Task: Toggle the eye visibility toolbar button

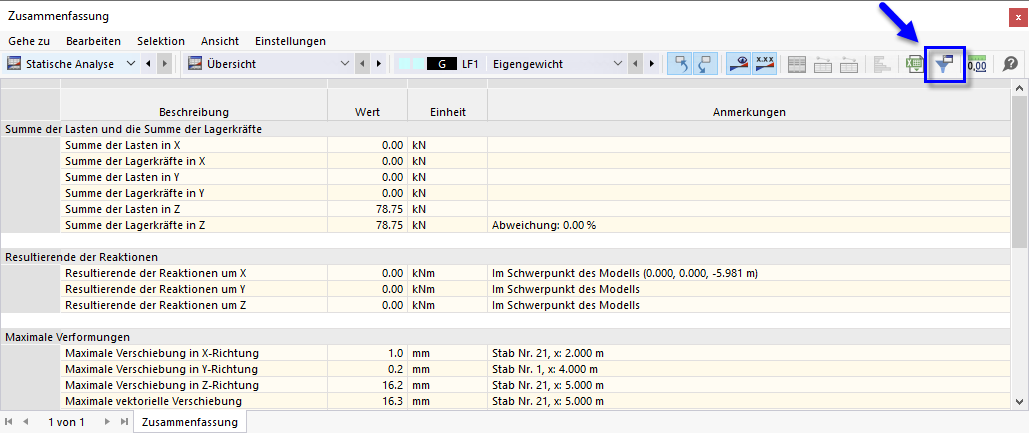Action: click(x=739, y=64)
